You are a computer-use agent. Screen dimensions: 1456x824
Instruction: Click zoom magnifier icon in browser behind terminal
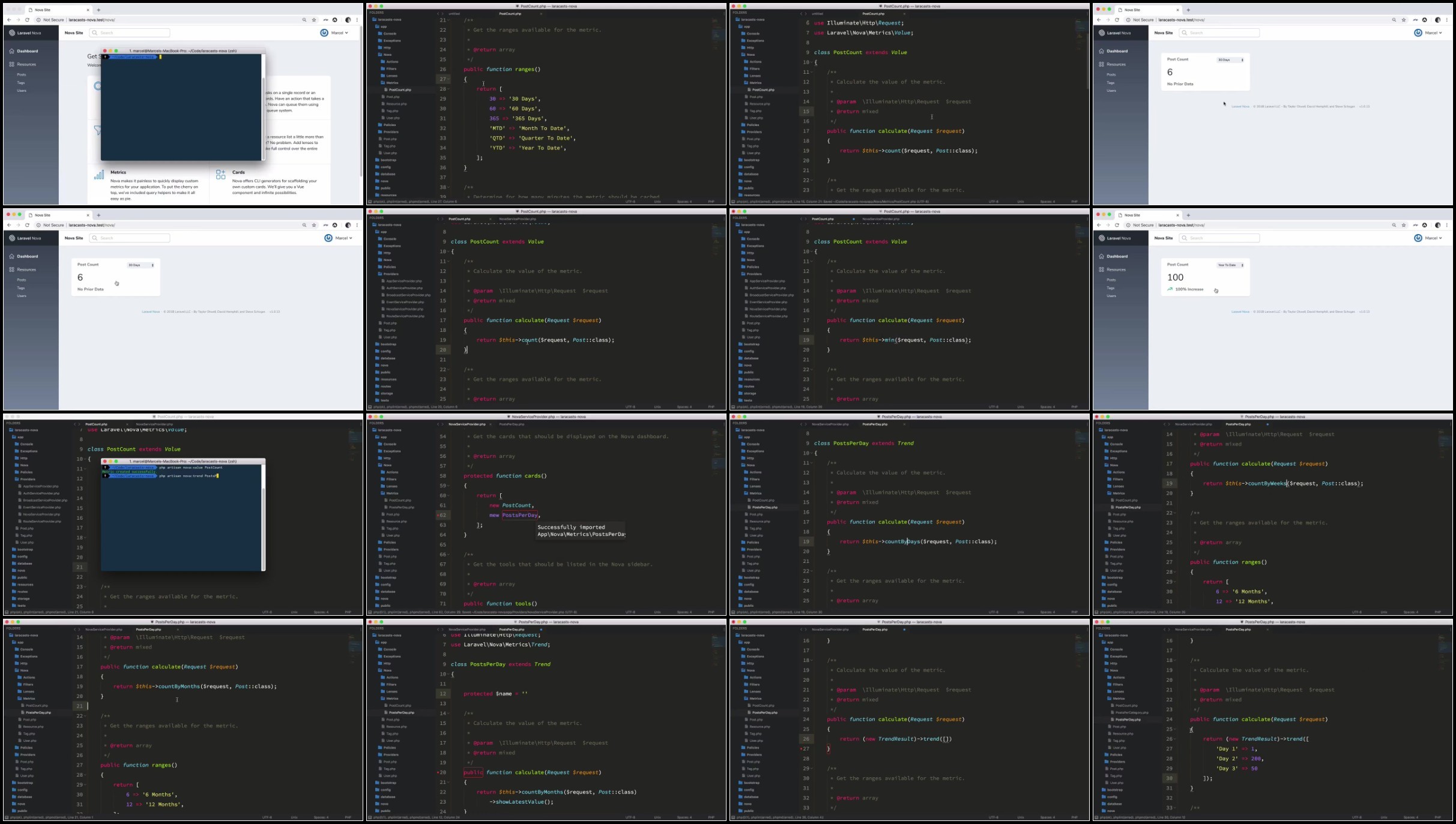click(x=304, y=20)
